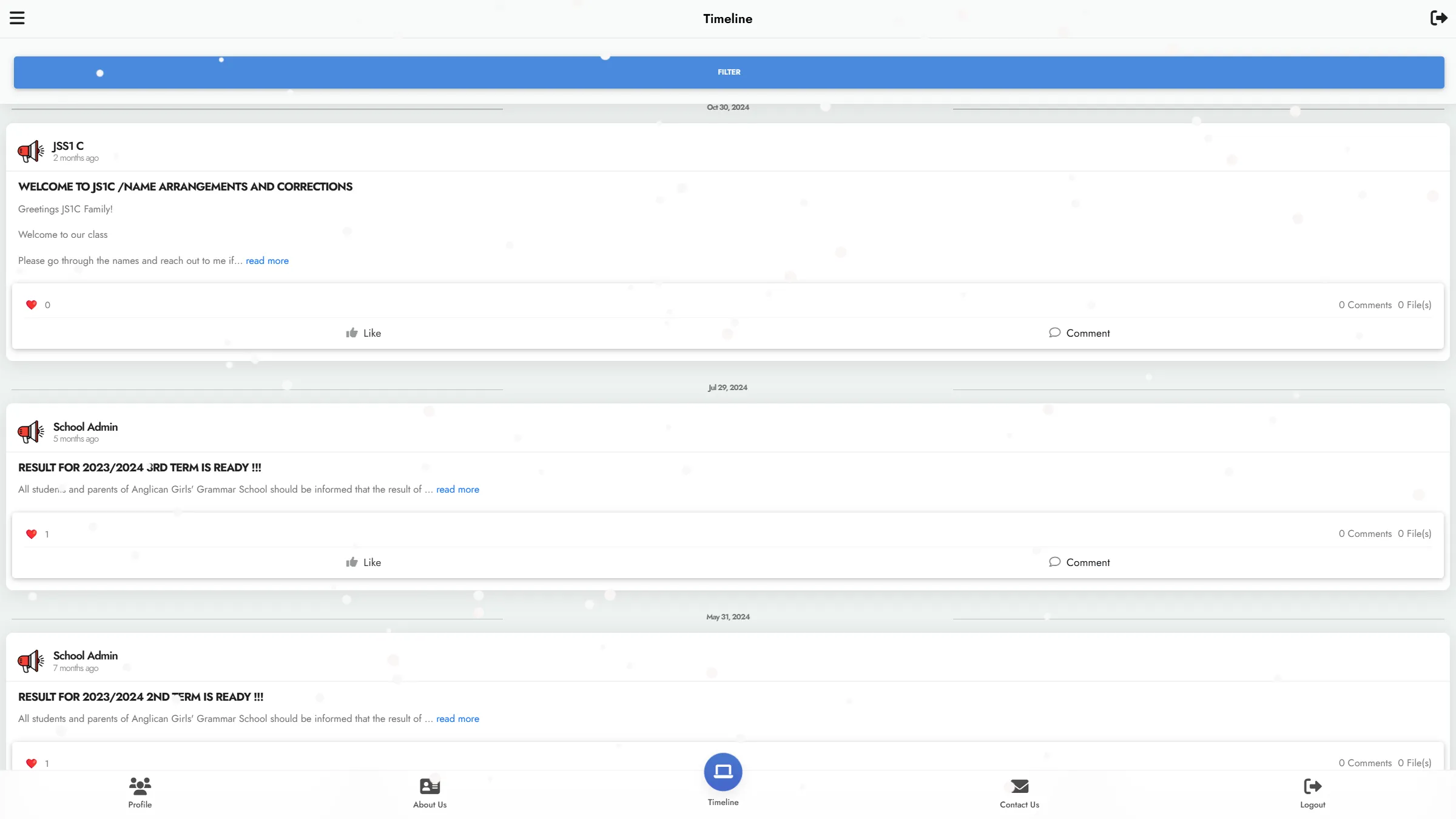
Task: Read more of 3RD TERM result post
Action: click(x=457, y=490)
